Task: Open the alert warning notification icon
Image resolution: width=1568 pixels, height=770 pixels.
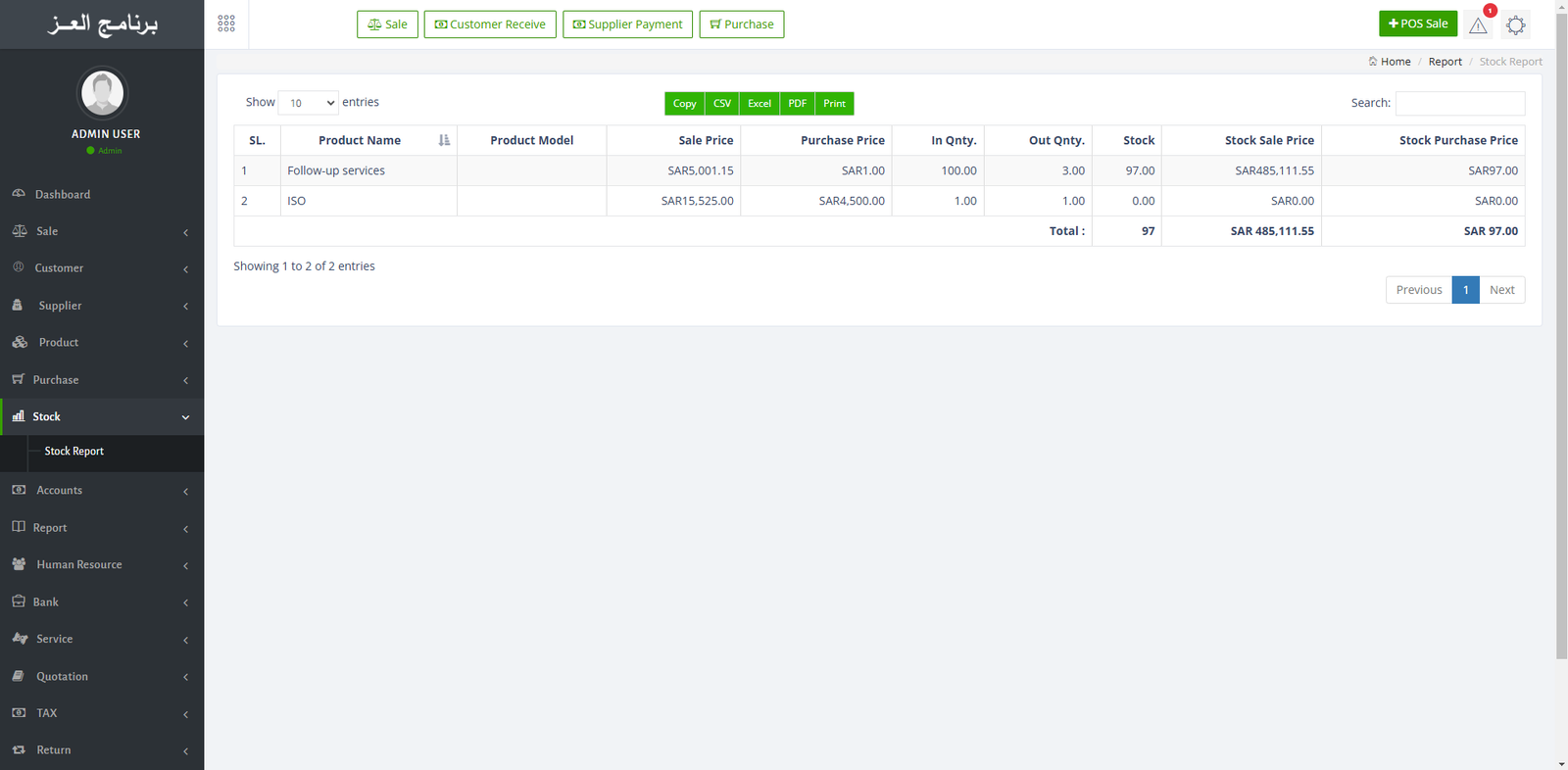Action: pyautogui.click(x=1478, y=25)
